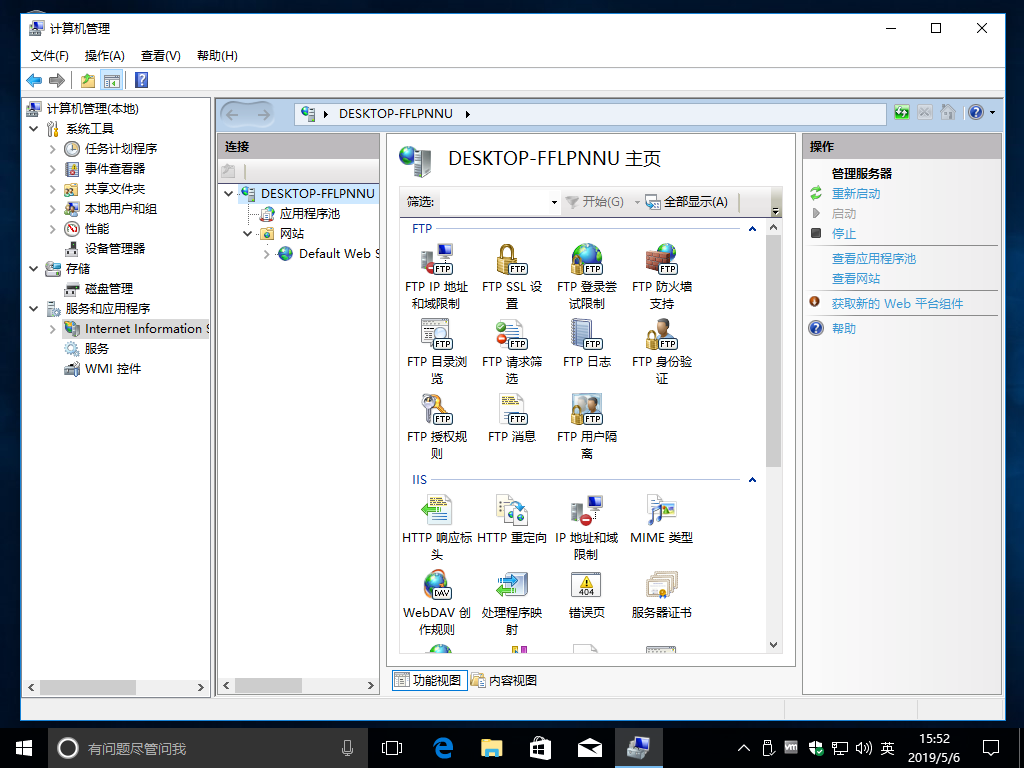The height and width of the screenshot is (768, 1024).
Task: Collapse the IIS group section
Action: [752, 479]
